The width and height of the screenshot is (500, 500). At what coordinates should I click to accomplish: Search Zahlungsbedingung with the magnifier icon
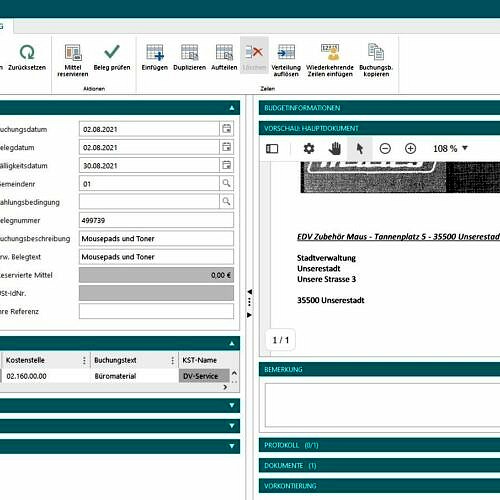[x=227, y=201]
